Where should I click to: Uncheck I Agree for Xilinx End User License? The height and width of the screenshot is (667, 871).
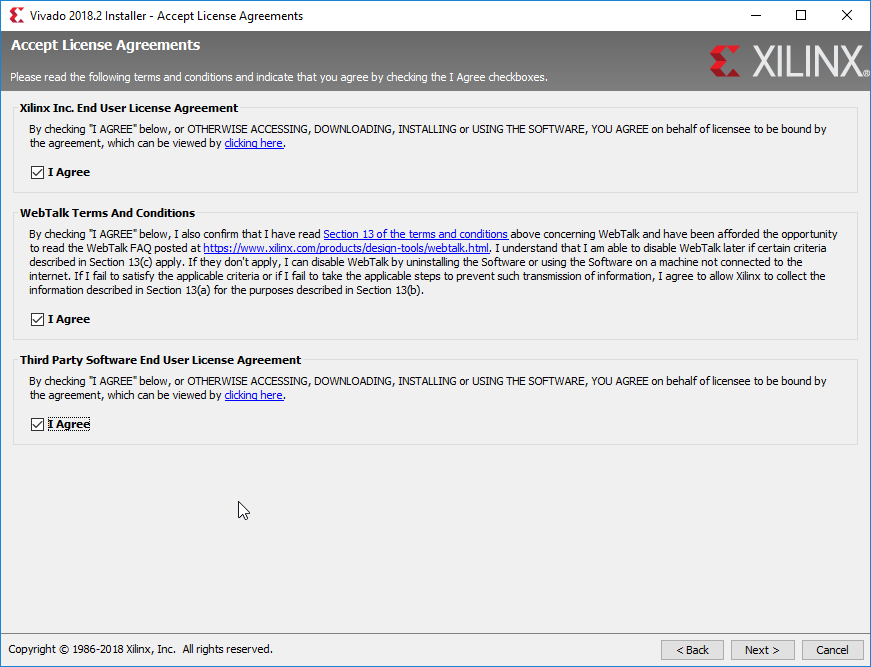tap(37, 172)
